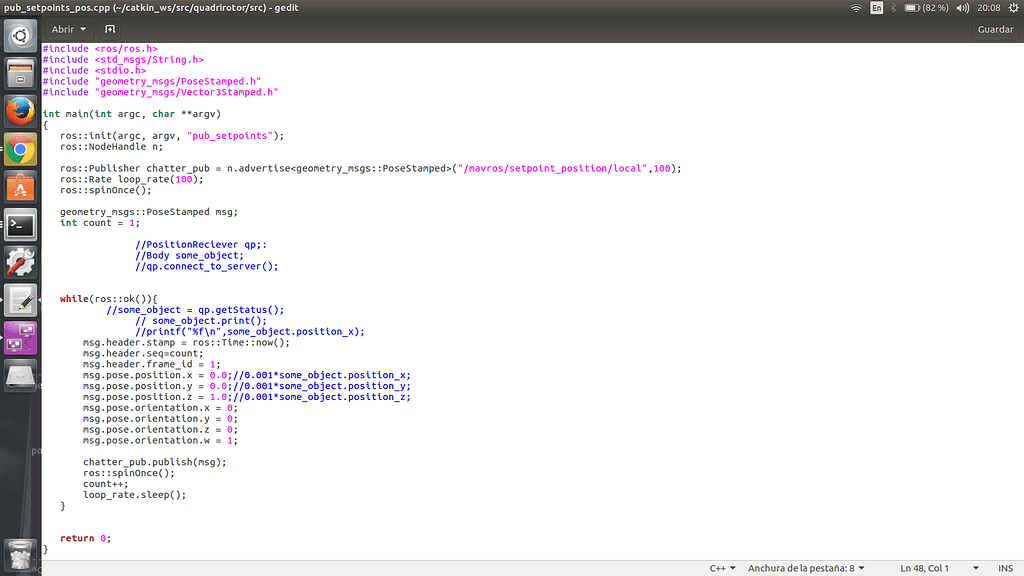Create a new tab with the toolbar icon
This screenshot has height=576, width=1024.
(109, 29)
